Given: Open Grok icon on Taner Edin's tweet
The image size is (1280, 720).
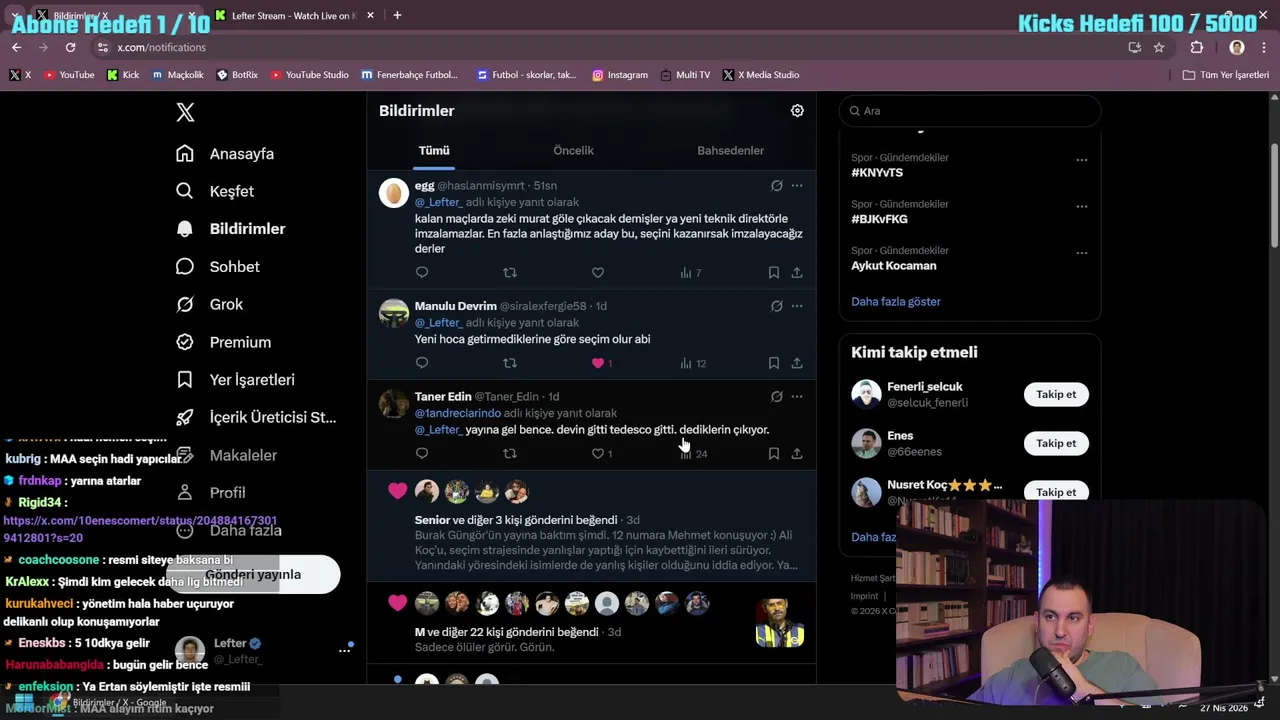Looking at the screenshot, I should tap(776, 396).
